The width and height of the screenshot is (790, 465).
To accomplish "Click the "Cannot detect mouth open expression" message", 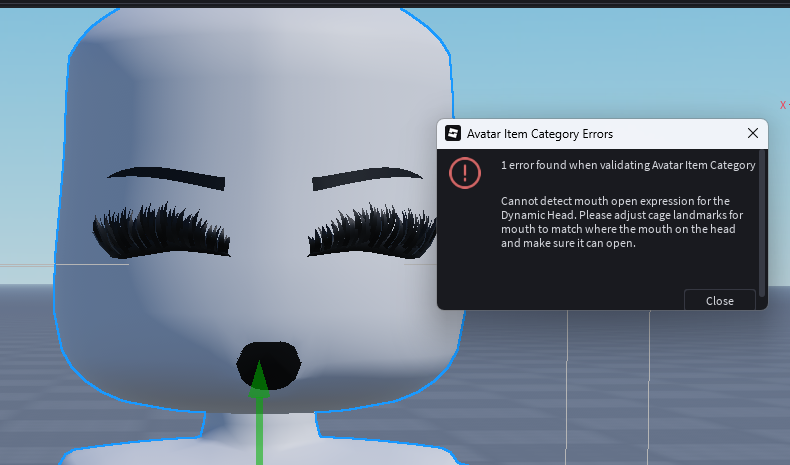I will tap(622, 222).
